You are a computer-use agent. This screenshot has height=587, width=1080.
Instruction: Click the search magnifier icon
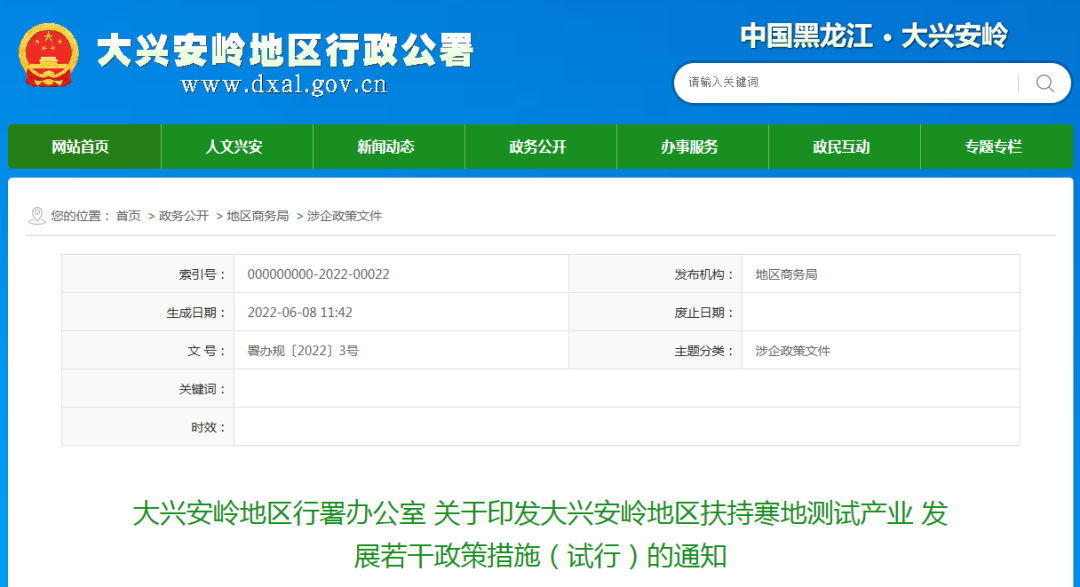point(1045,84)
